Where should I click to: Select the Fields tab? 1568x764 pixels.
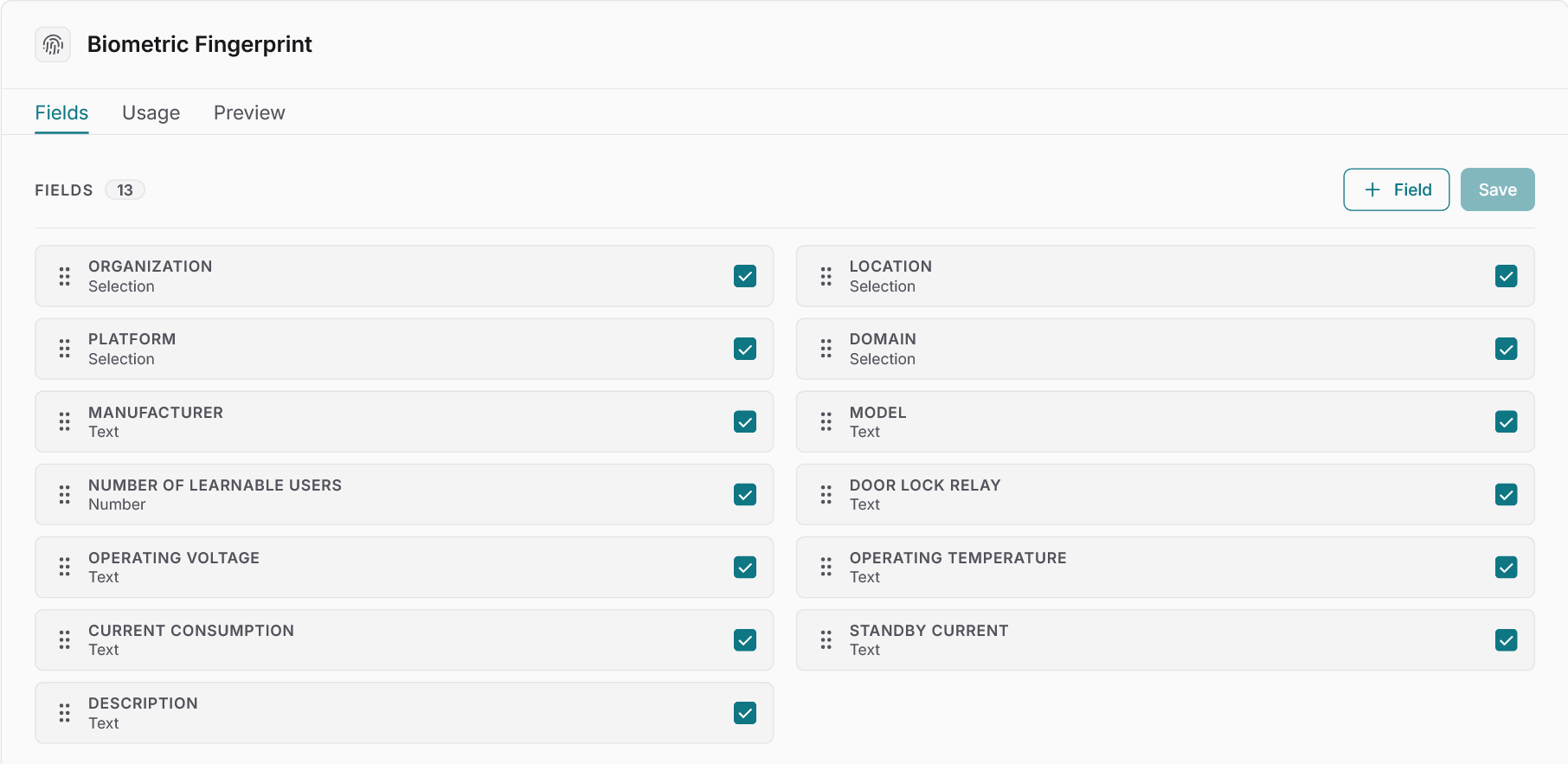coord(61,112)
